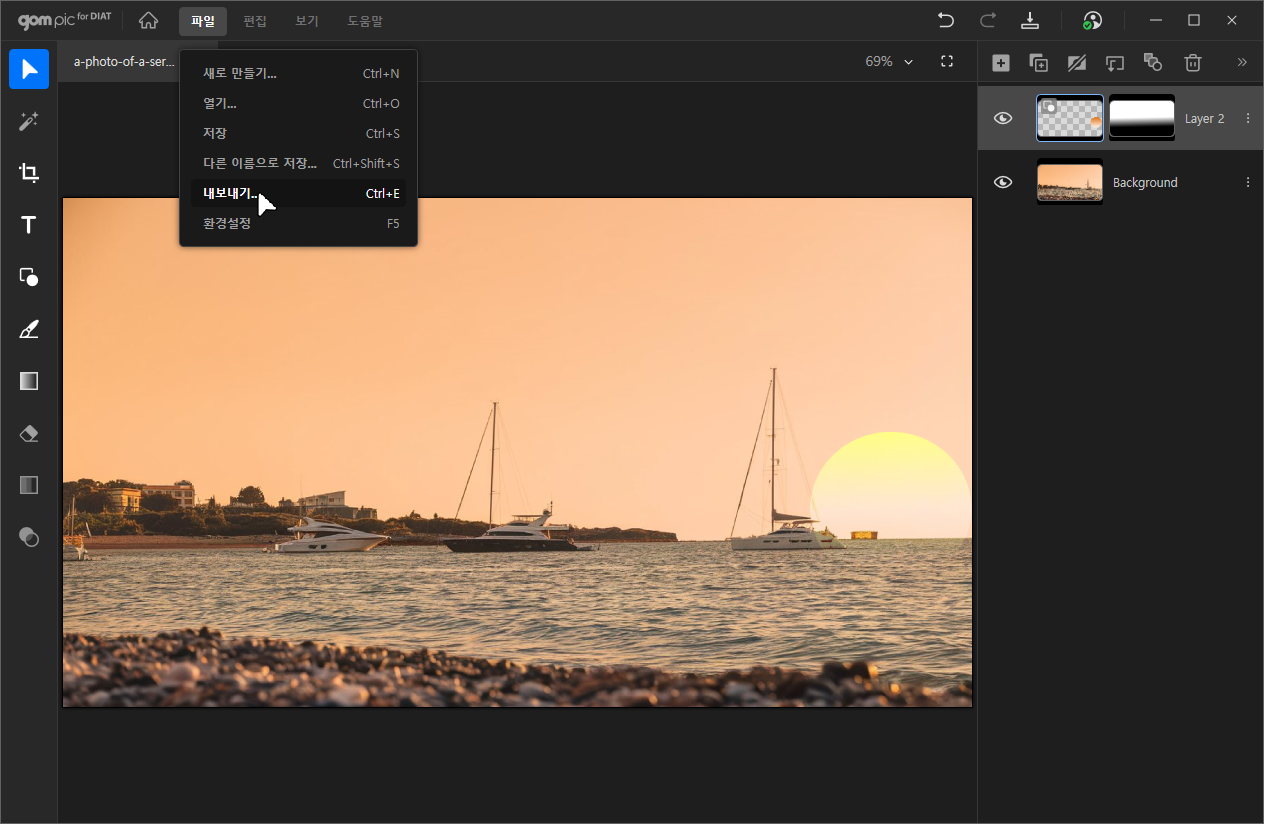Select the Text tool

(29, 225)
